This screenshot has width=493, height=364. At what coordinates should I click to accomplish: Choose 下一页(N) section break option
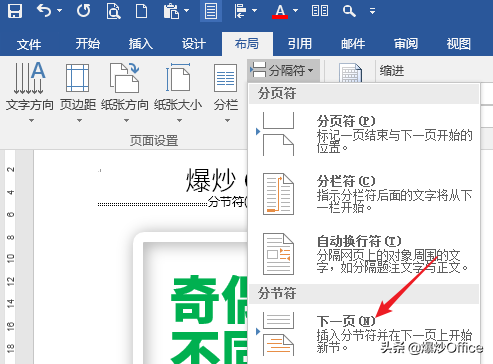[x=364, y=334]
